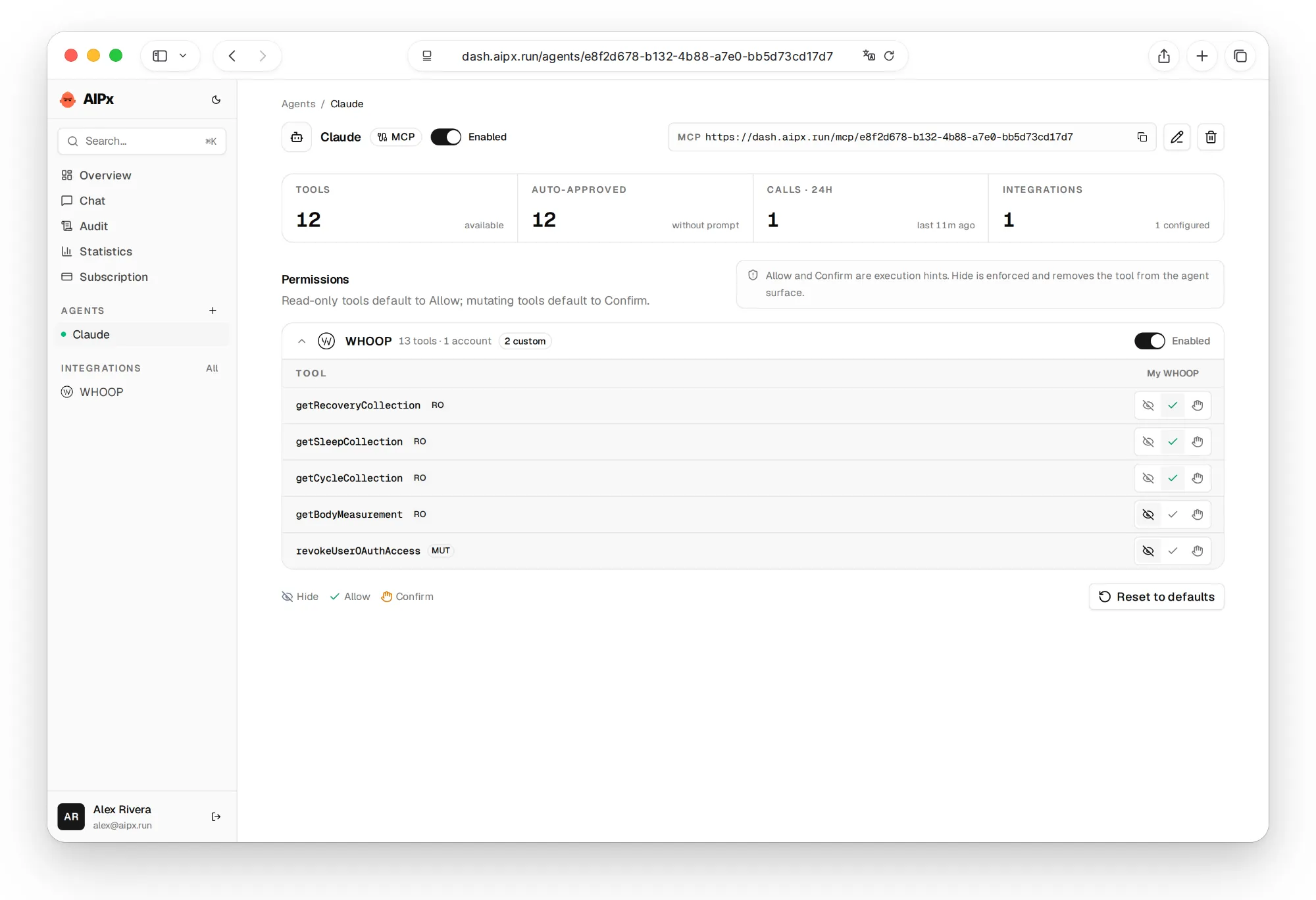Set getRecoveryCollection to Confirm
The width and height of the screenshot is (1316, 900).
point(1198,405)
